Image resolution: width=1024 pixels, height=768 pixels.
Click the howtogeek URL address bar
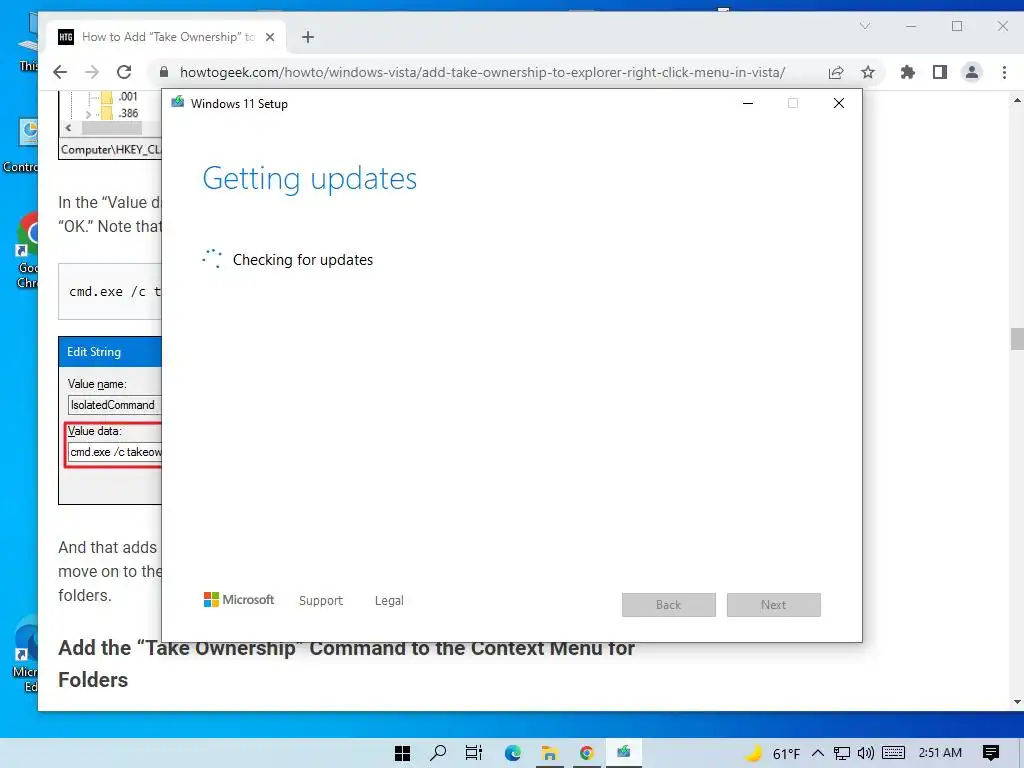(x=482, y=72)
